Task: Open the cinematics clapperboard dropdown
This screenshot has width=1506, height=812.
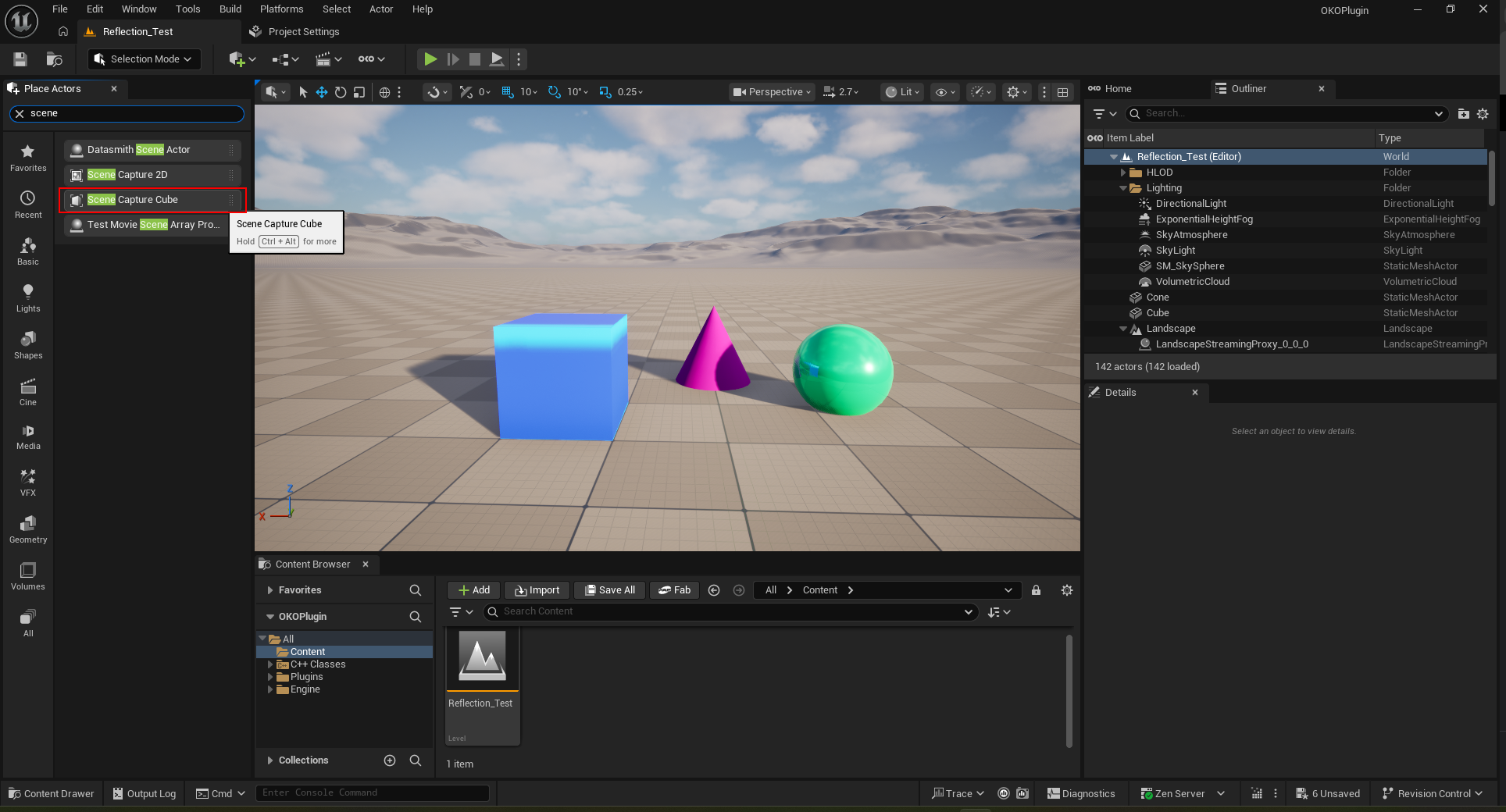Action: coord(328,59)
